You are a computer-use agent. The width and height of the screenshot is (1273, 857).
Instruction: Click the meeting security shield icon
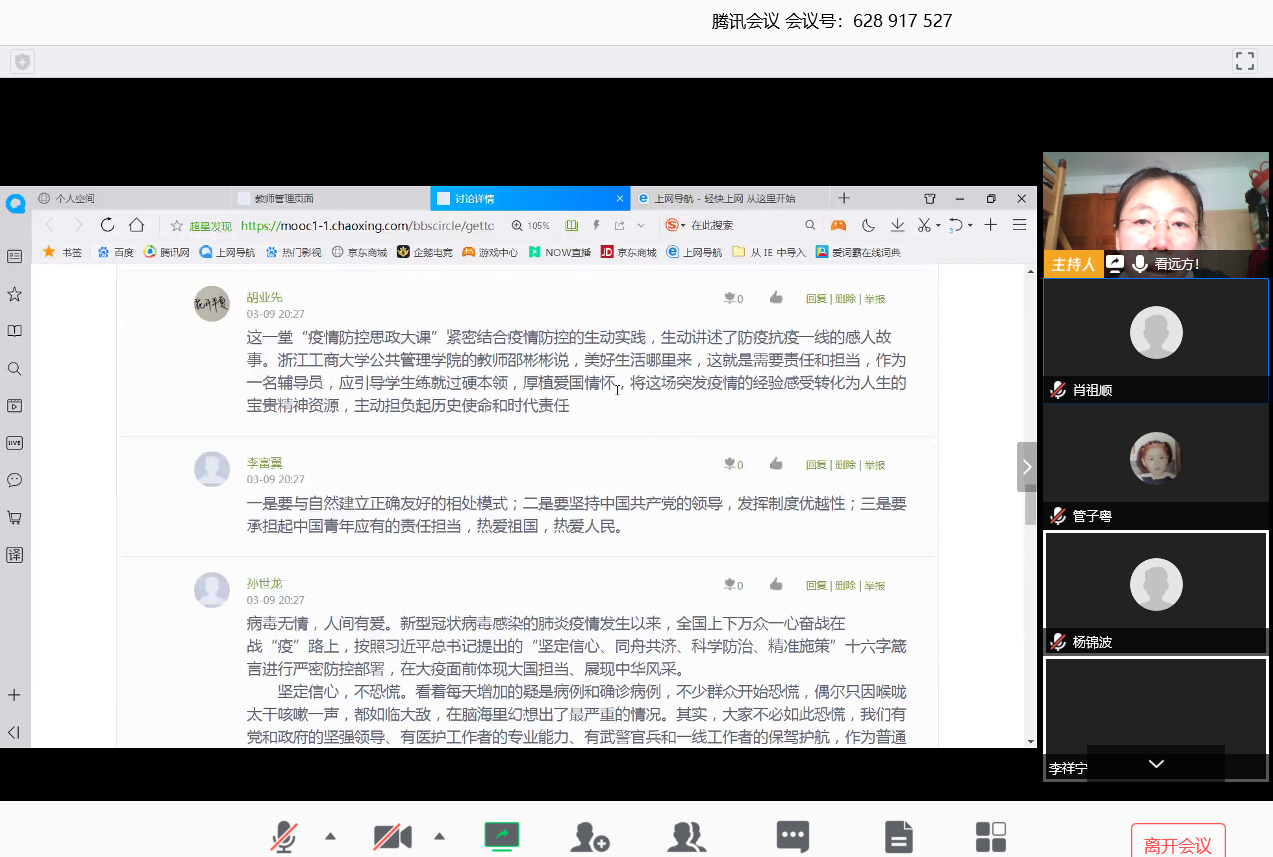tap(22, 62)
